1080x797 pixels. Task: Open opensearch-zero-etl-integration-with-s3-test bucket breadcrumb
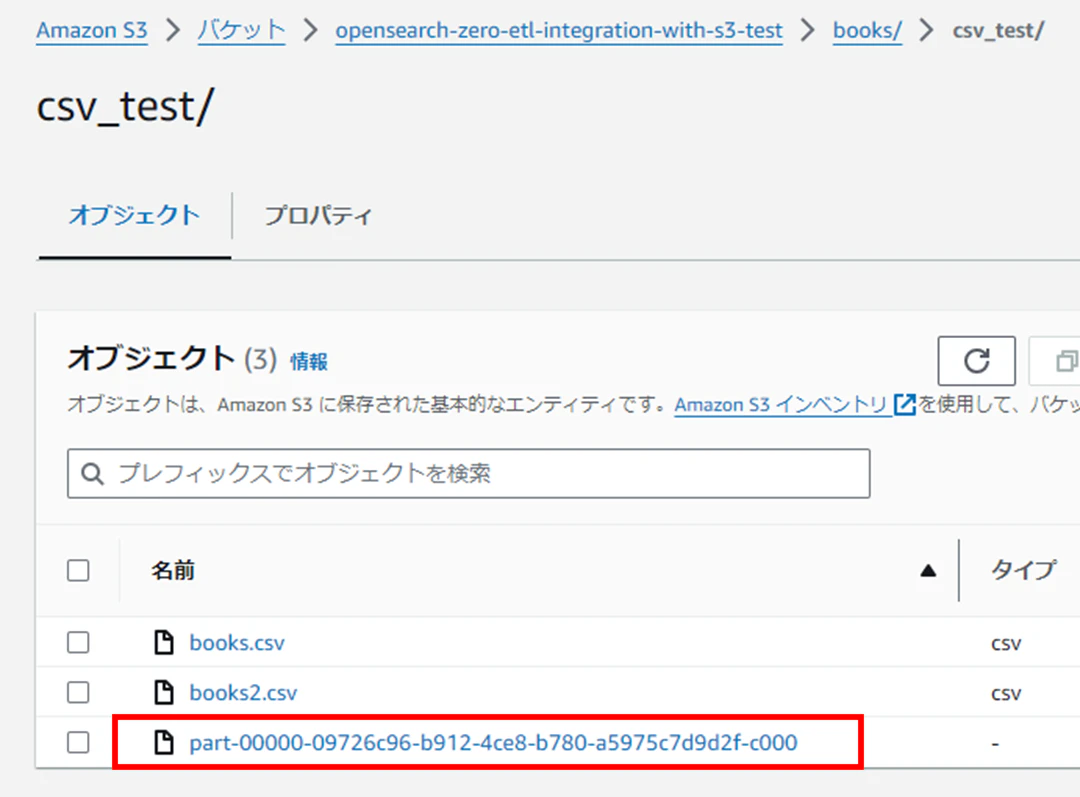559,30
